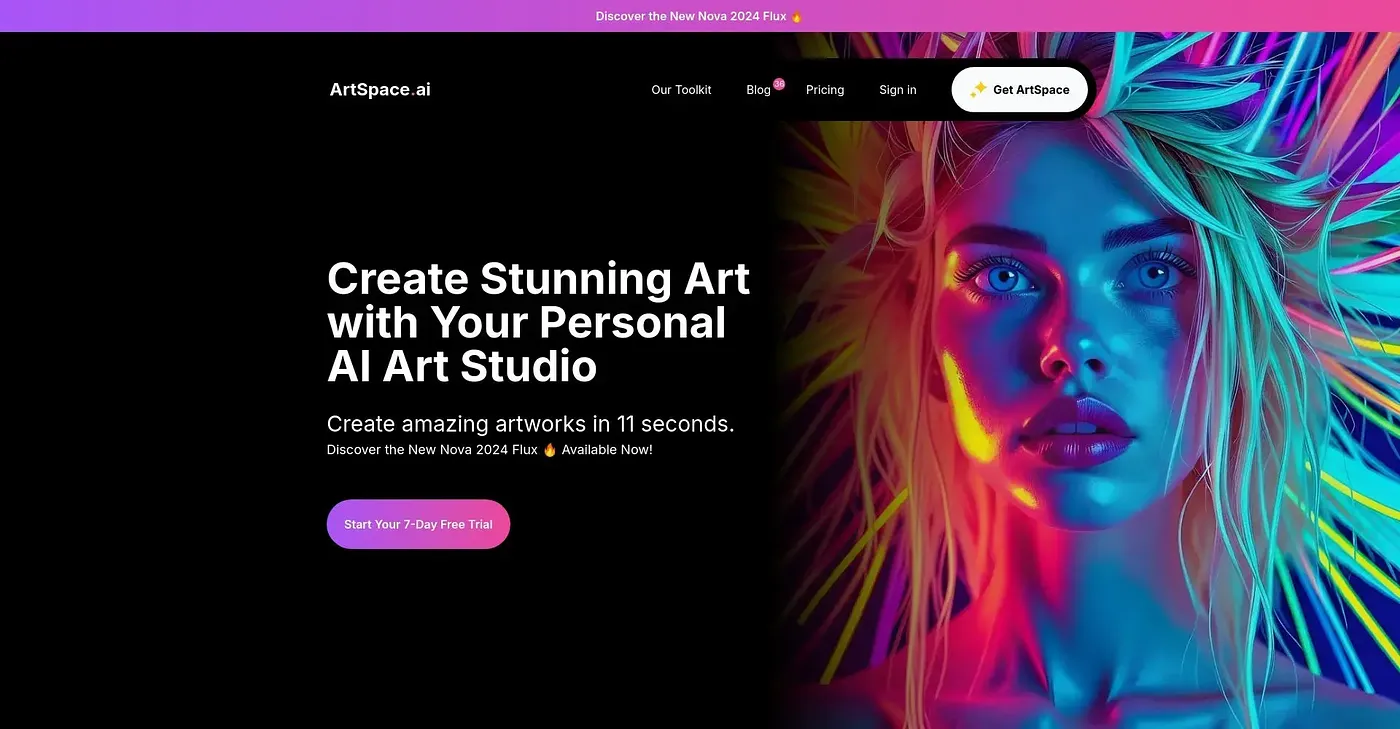
Task: Click the sparkle icon in Get ArtSpace
Action: pos(978,89)
